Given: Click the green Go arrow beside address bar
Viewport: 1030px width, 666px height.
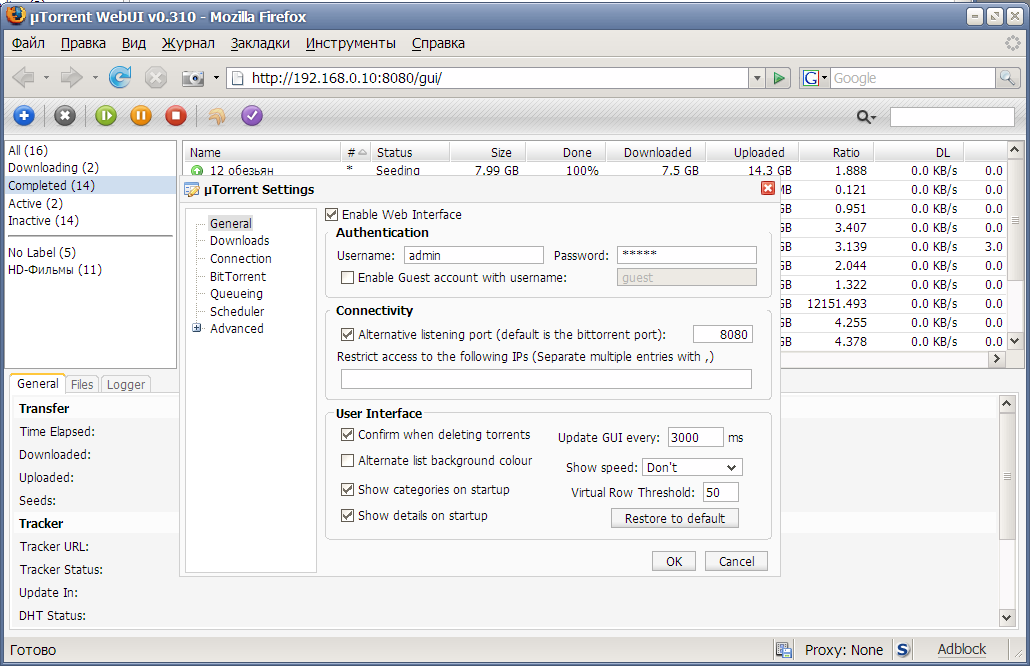Looking at the screenshot, I should (780, 78).
